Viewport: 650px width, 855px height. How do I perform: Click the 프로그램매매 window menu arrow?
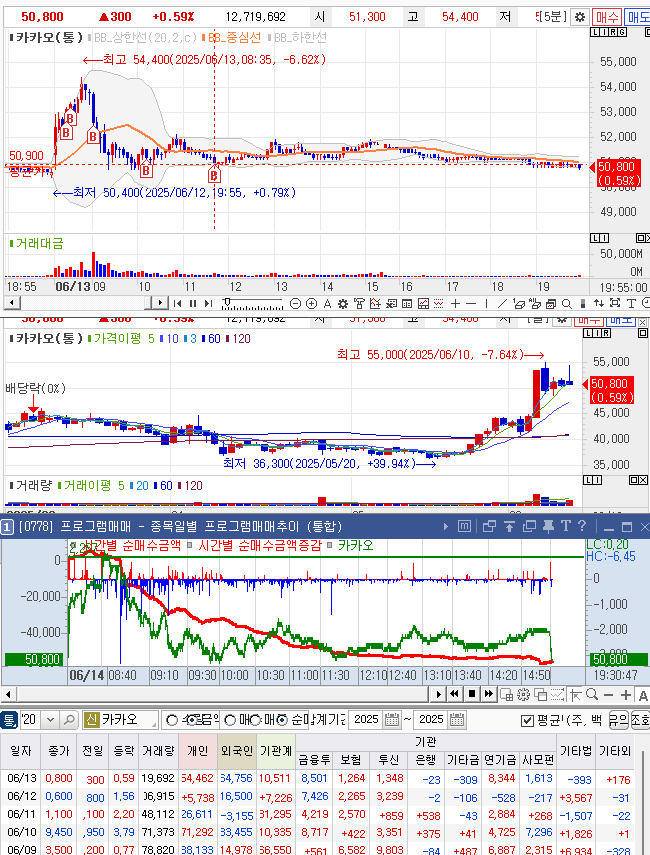(x=446, y=527)
